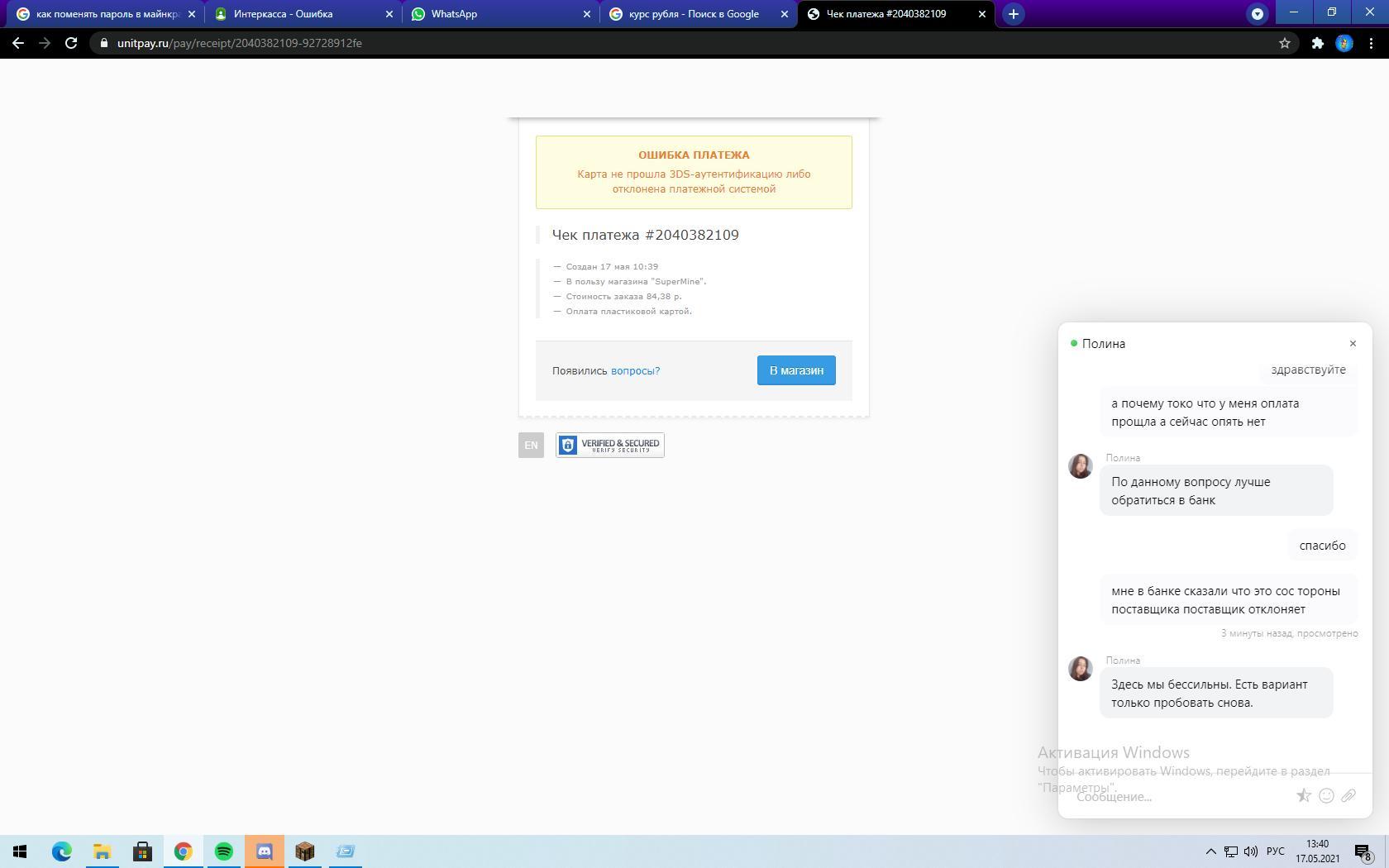Click the star rating icon in chat
Viewport: 1389px width, 868px height.
pyautogui.click(x=1304, y=795)
